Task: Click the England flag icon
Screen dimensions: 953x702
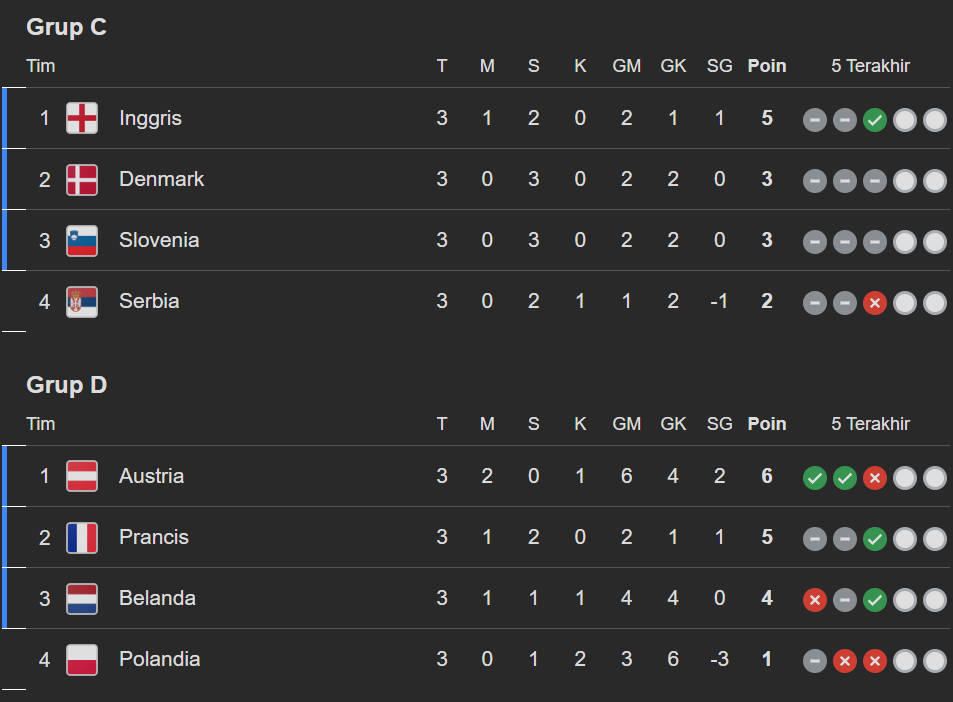Action: 82,118
